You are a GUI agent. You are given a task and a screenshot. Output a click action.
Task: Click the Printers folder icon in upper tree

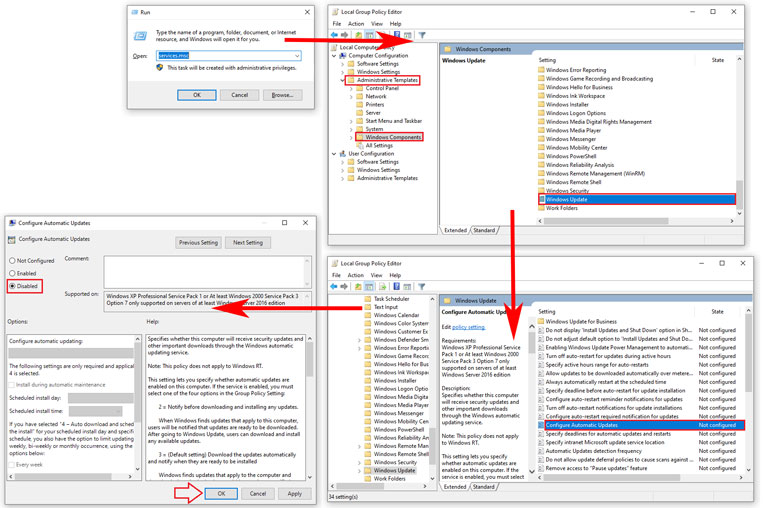tap(360, 104)
